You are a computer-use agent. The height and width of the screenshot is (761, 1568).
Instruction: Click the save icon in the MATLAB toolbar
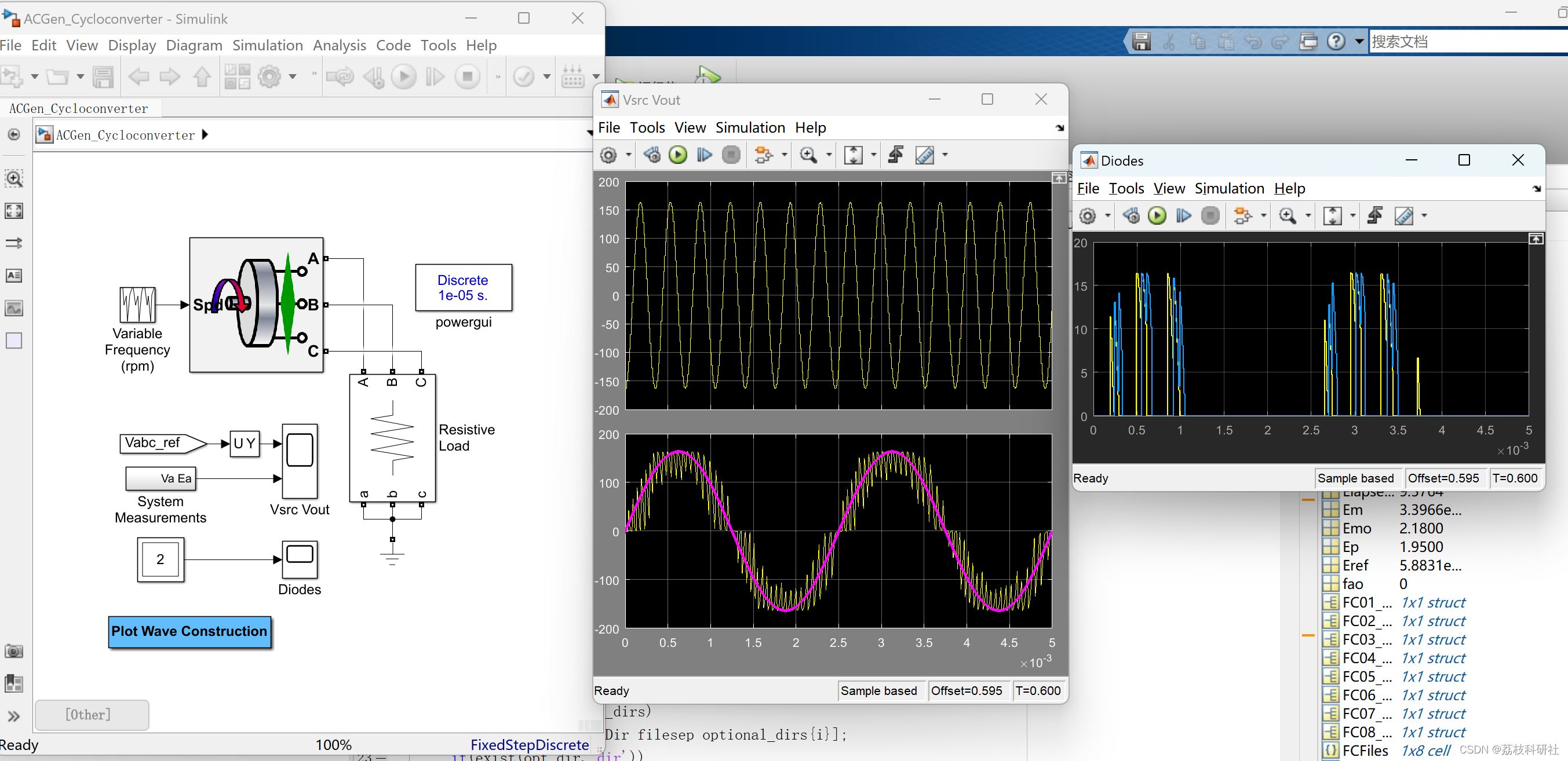(x=1141, y=41)
